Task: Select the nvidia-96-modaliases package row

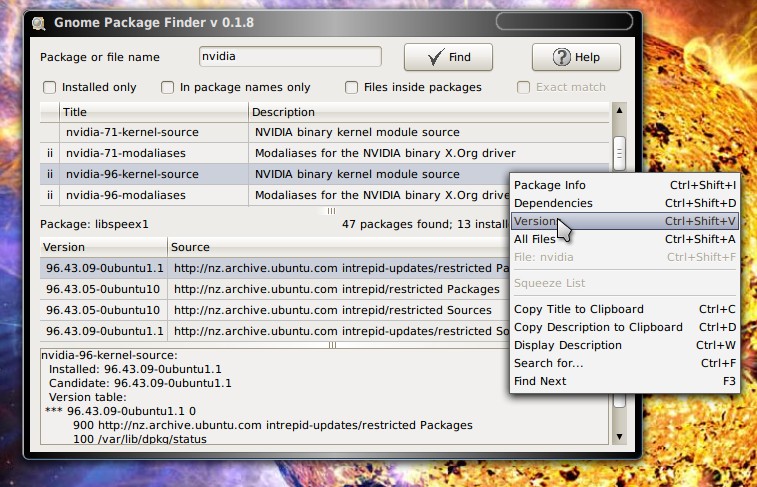Action: [275, 195]
